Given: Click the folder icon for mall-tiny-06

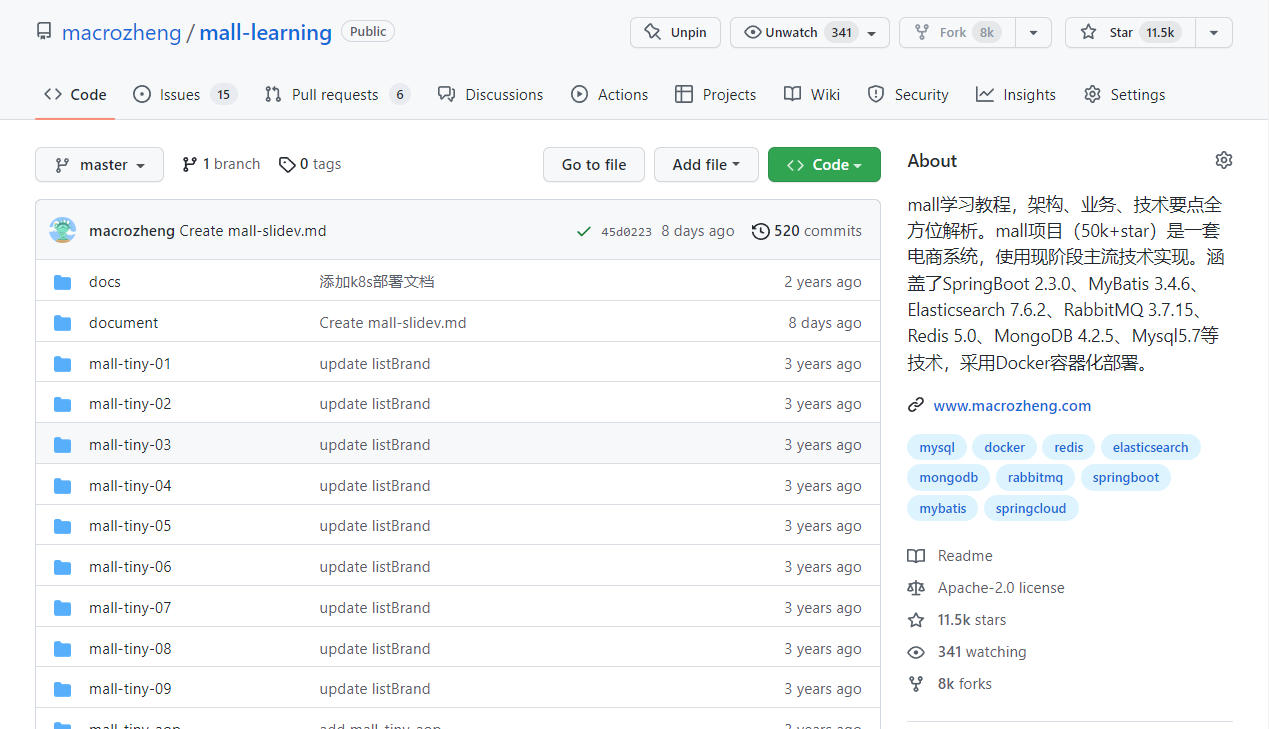Looking at the screenshot, I should click(63, 567).
